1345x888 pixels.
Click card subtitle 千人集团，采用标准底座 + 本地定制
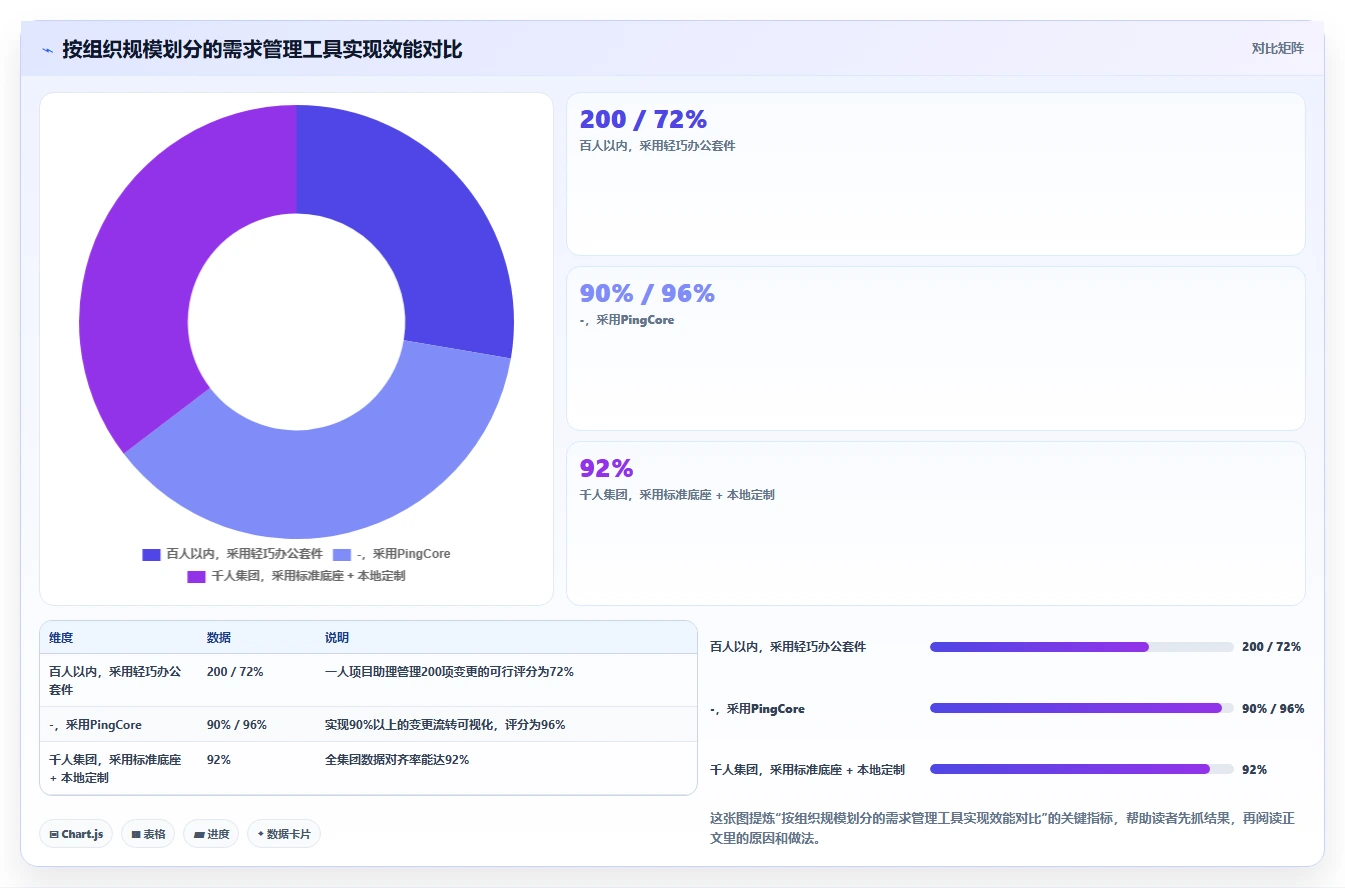(x=677, y=495)
